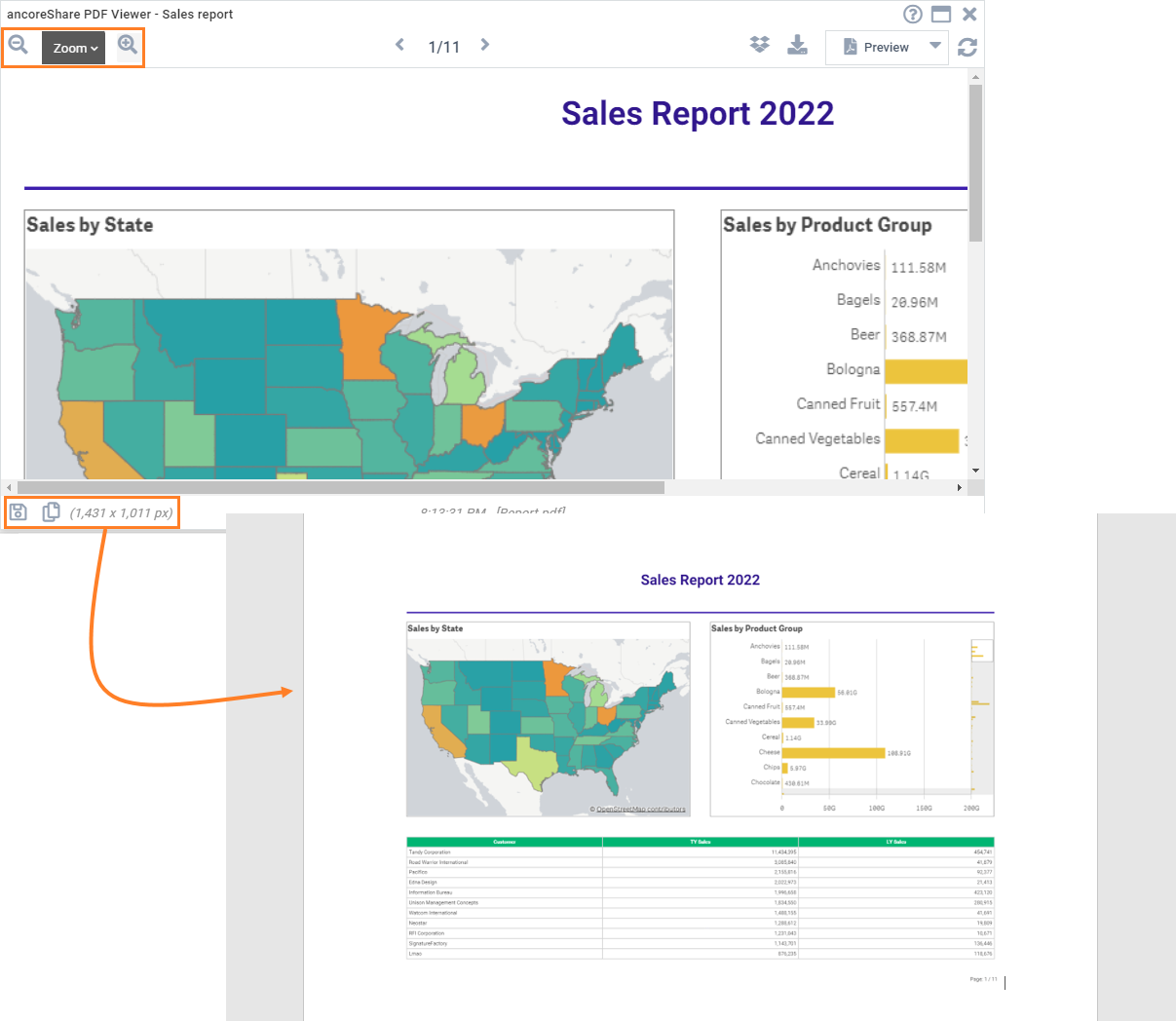The image size is (1176, 1021).
Task: Click the Tandy Corporation table row
Action: click(701, 852)
